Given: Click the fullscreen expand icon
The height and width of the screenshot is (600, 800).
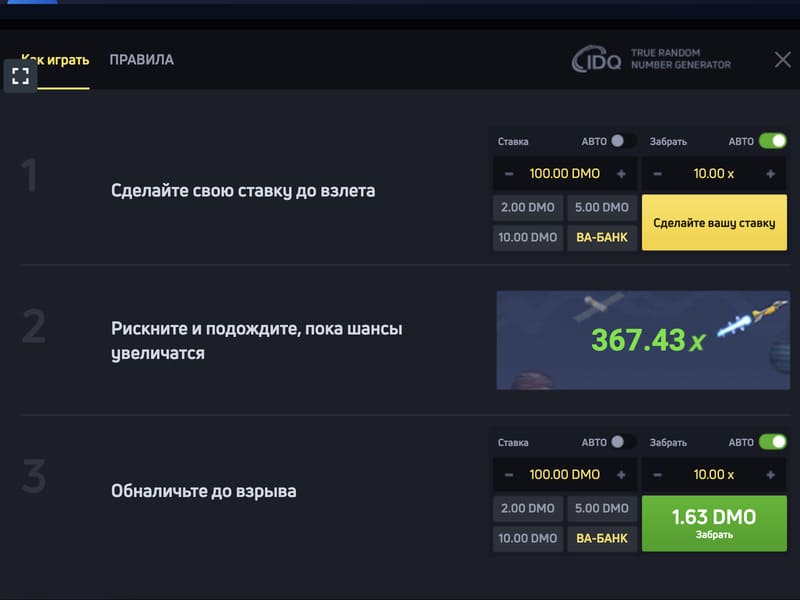Looking at the screenshot, I should pyautogui.click(x=20, y=76).
